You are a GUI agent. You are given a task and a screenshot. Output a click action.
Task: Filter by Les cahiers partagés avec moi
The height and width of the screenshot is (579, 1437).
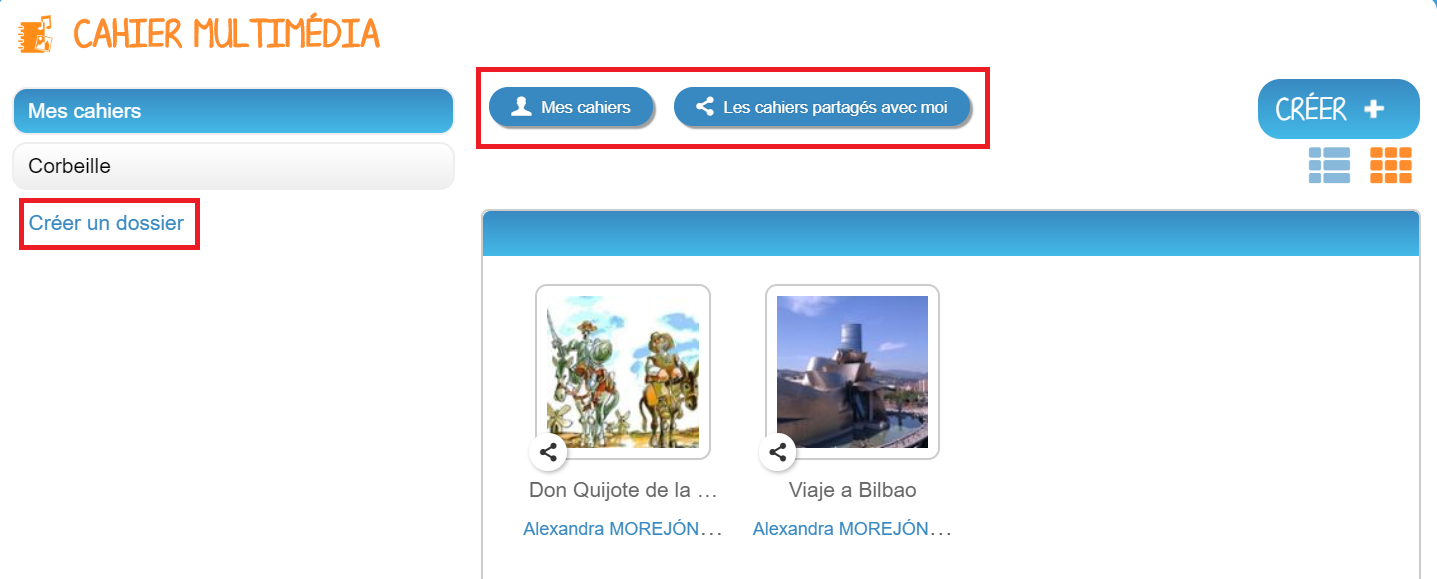point(823,107)
